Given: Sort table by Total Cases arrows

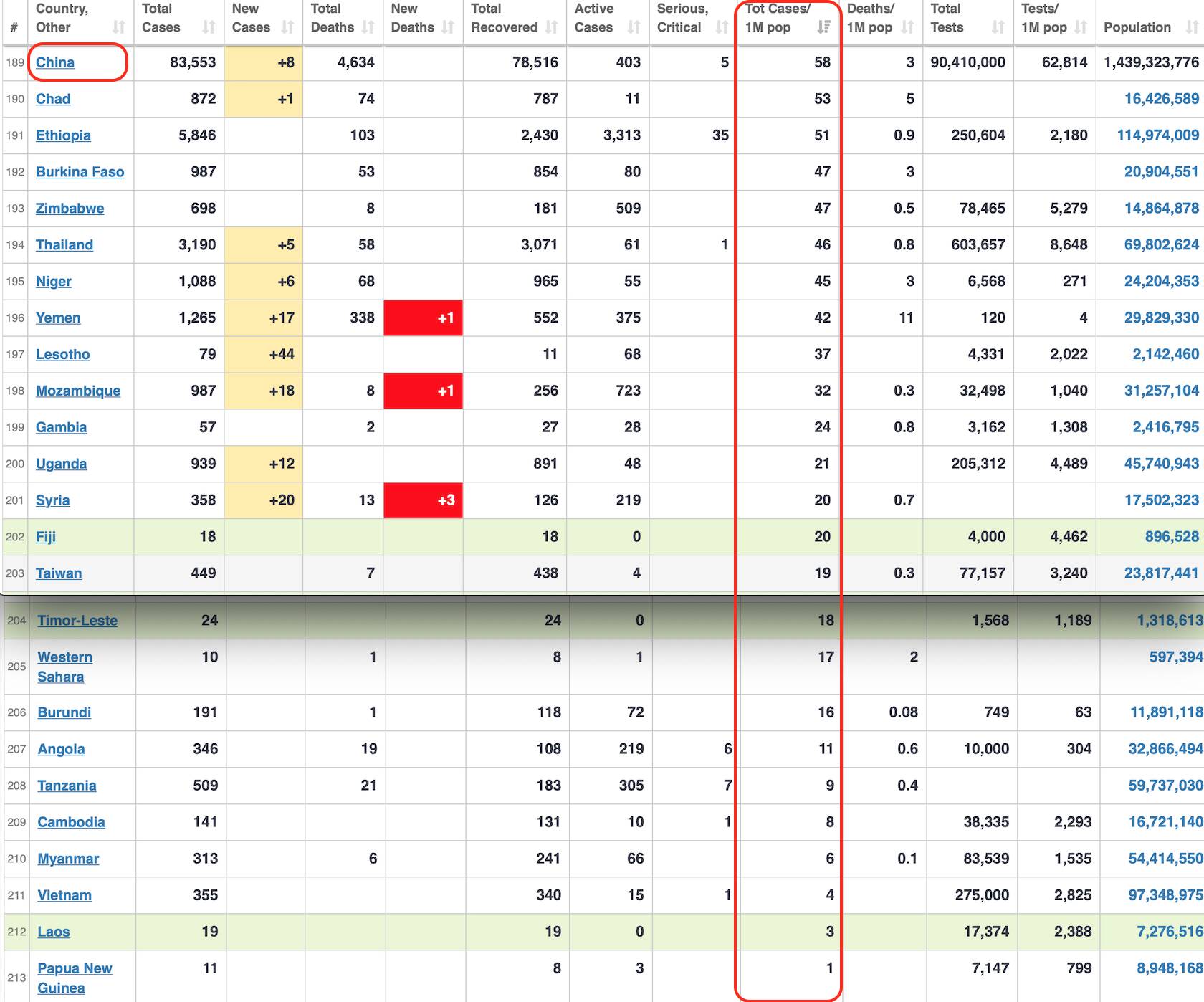Looking at the screenshot, I should (209, 27).
